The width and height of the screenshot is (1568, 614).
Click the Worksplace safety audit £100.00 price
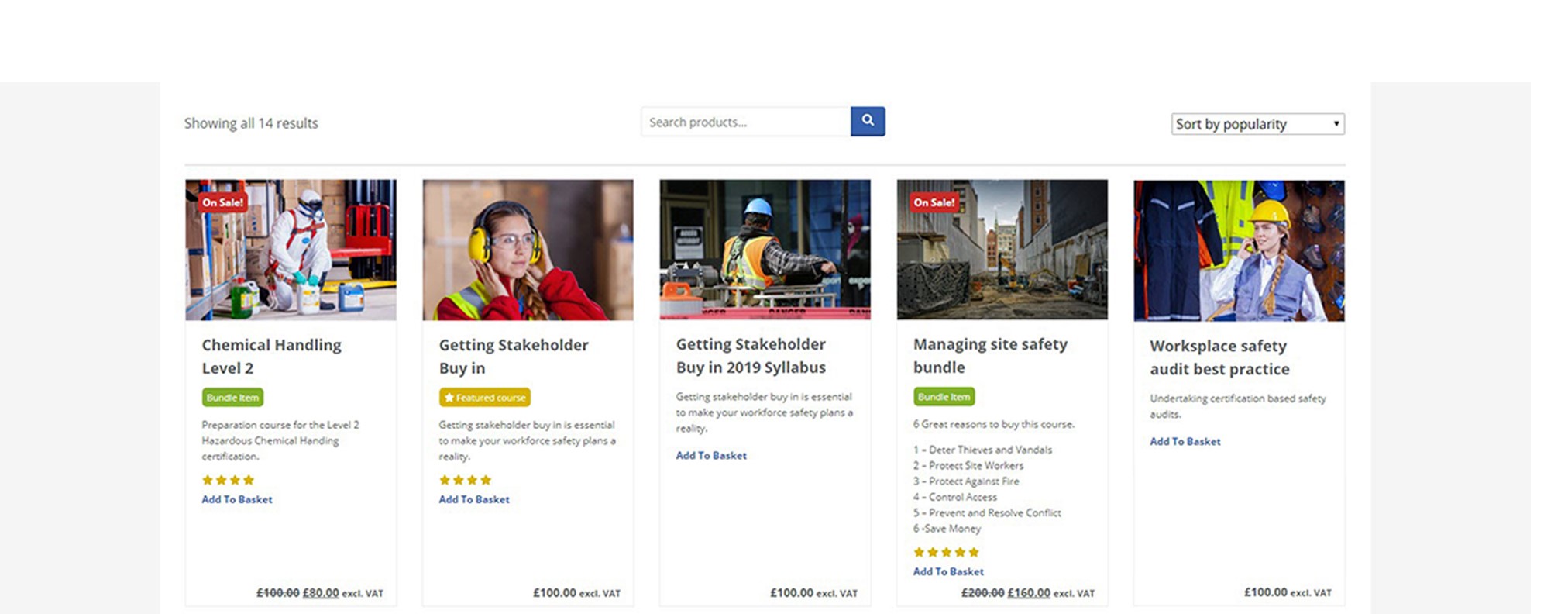pos(1266,592)
